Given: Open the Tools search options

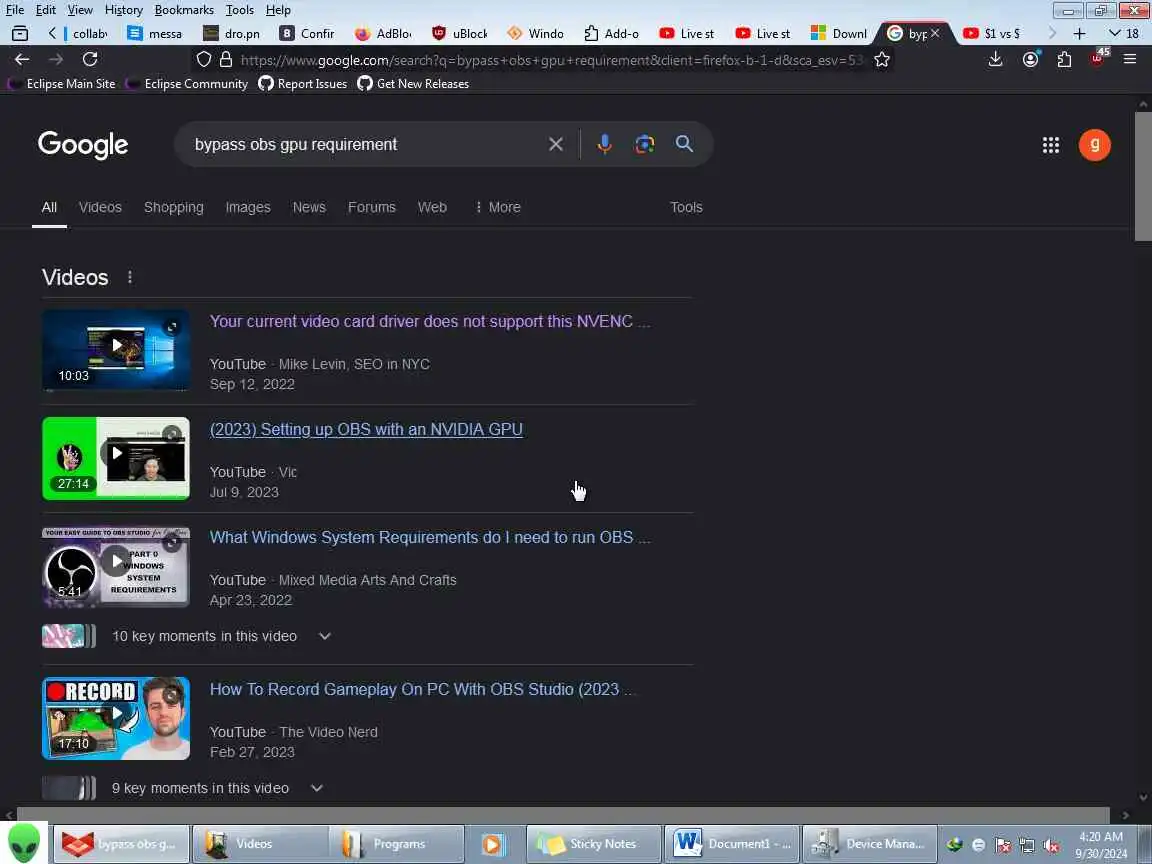Looking at the screenshot, I should (686, 207).
